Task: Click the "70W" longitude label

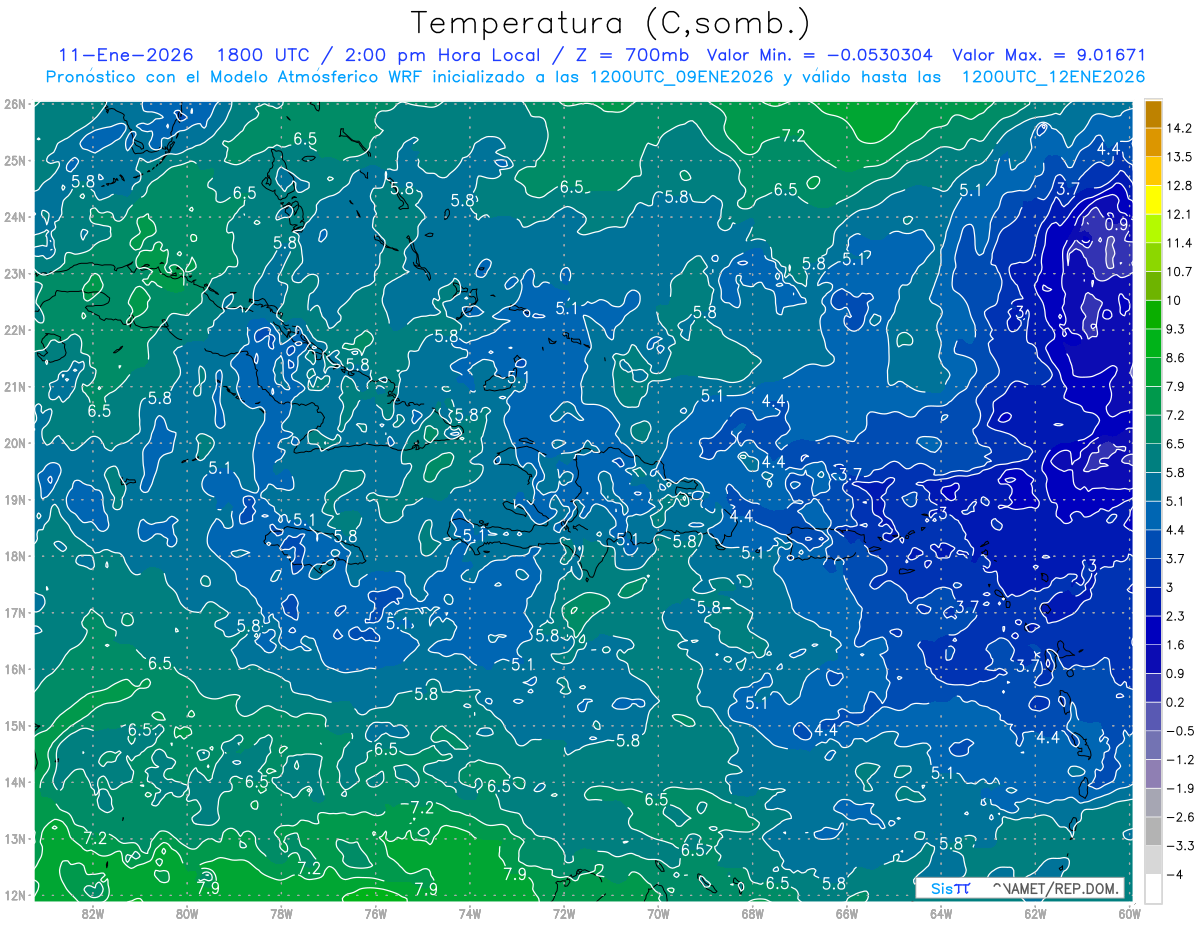Action: 658,912
